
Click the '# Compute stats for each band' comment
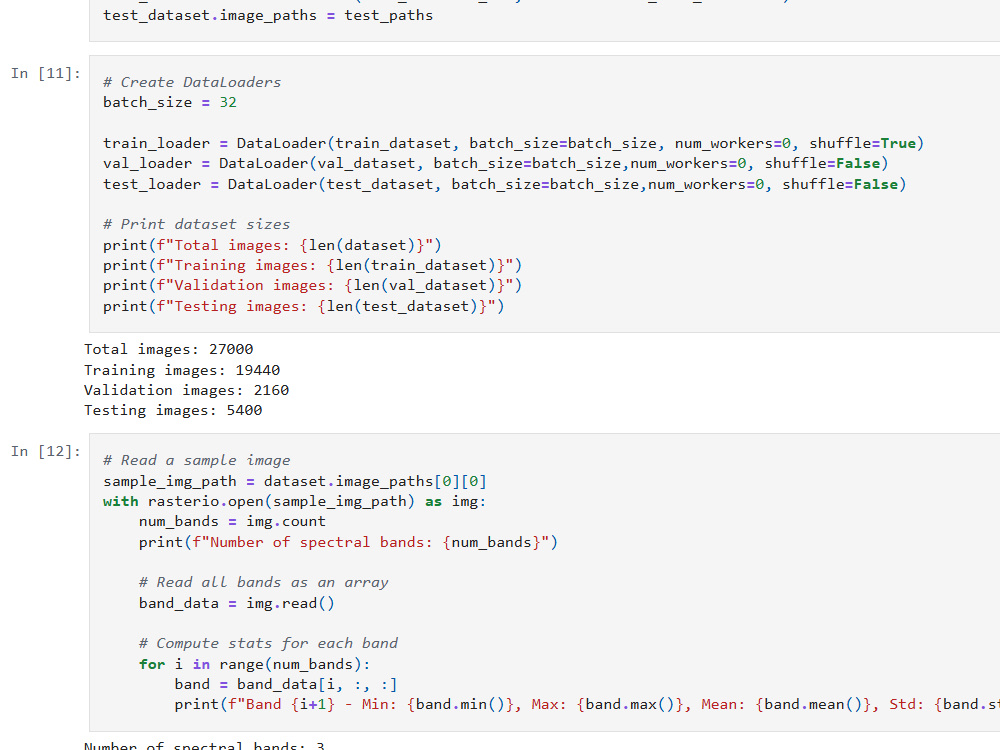(268, 643)
